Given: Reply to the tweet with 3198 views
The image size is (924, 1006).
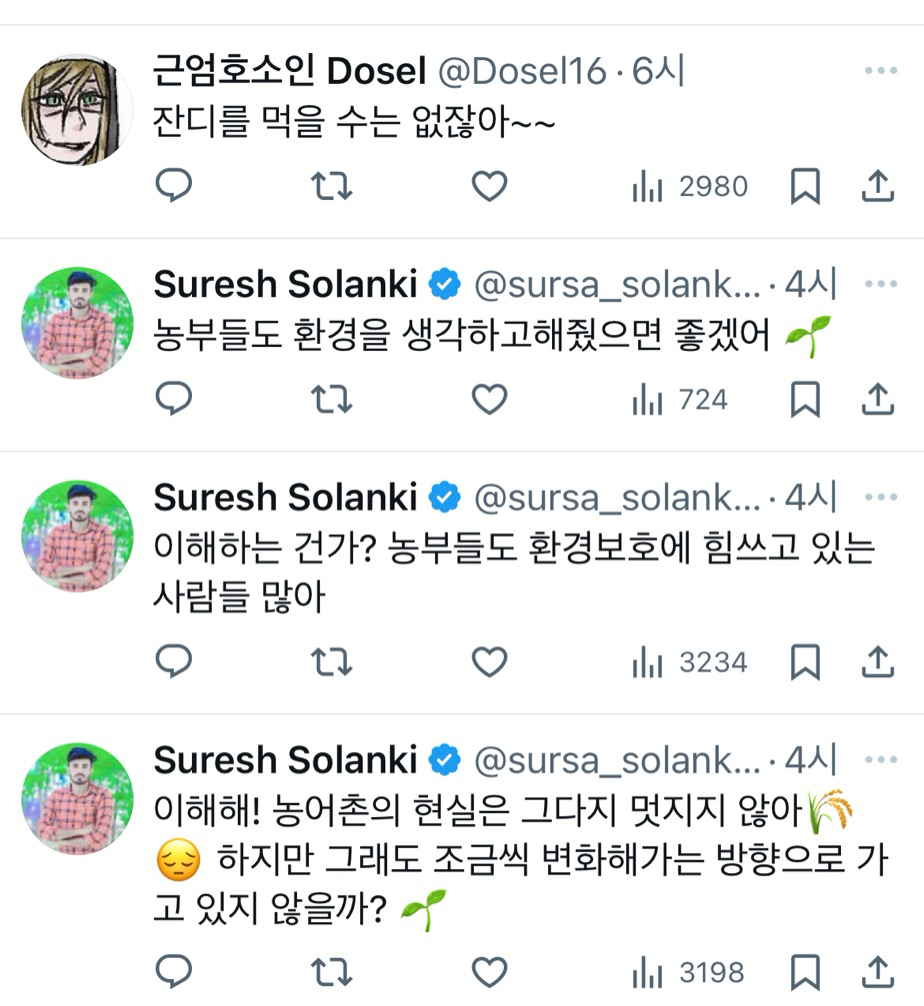Looking at the screenshot, I should pyautogui.click(x=175, y=971).
